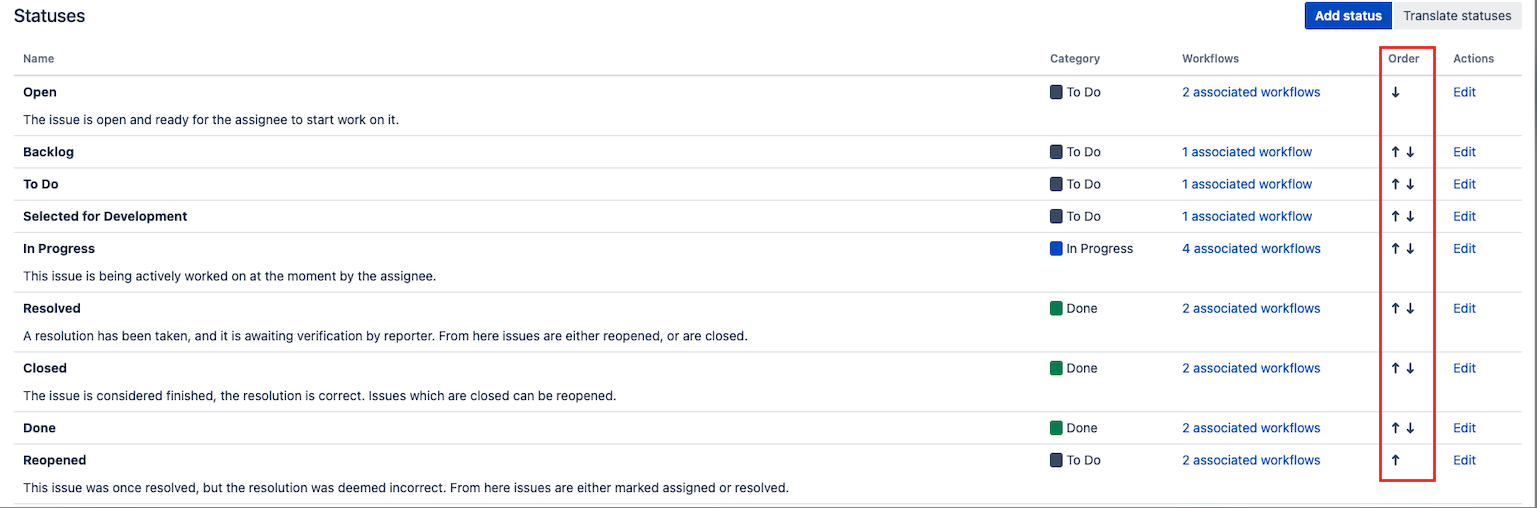The height and width of the screenshot is (508, 1537).
Task: View Backlog's 1 associated workflow
Action: click(1247, 153)
